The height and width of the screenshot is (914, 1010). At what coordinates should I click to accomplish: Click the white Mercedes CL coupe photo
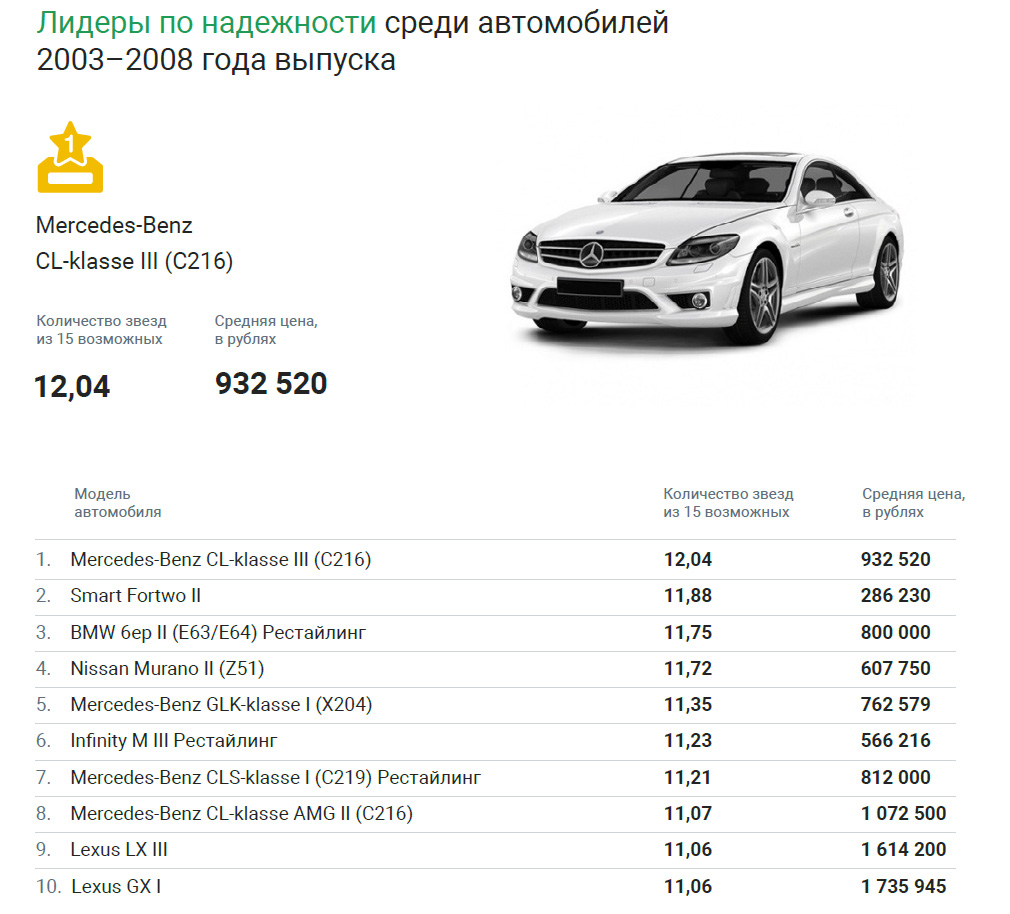[x=707, y=248]
